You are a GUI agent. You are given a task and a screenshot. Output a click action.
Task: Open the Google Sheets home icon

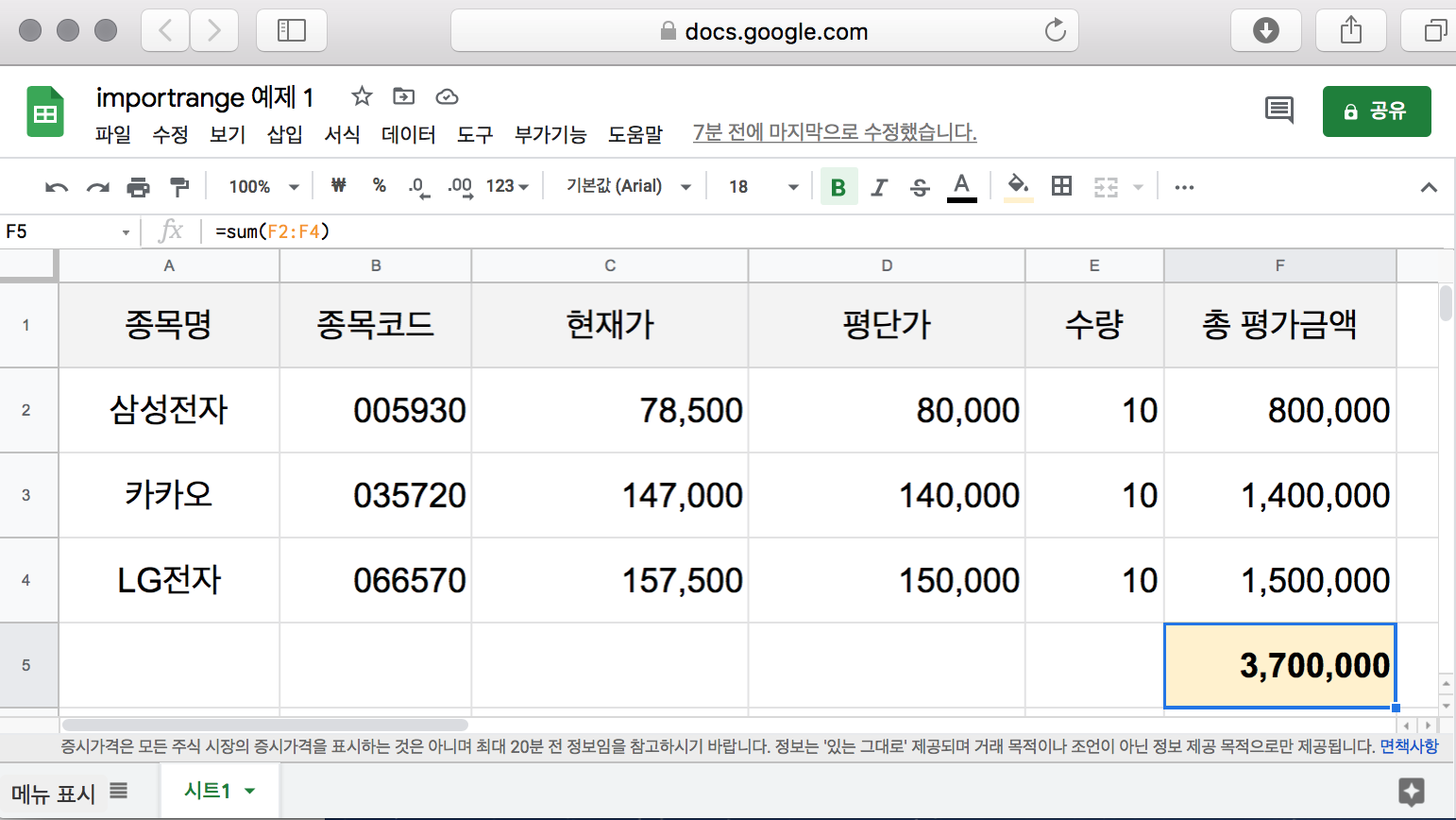(x=45, y=111)
